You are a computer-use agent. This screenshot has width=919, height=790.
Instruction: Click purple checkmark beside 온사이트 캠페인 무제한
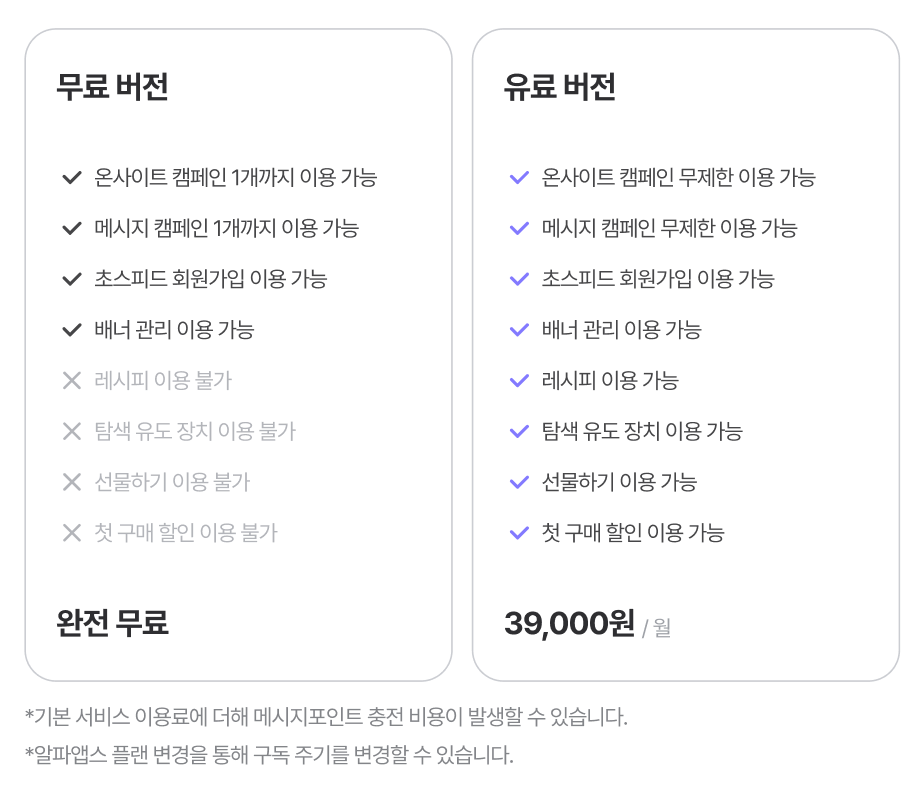pos(519,178)
